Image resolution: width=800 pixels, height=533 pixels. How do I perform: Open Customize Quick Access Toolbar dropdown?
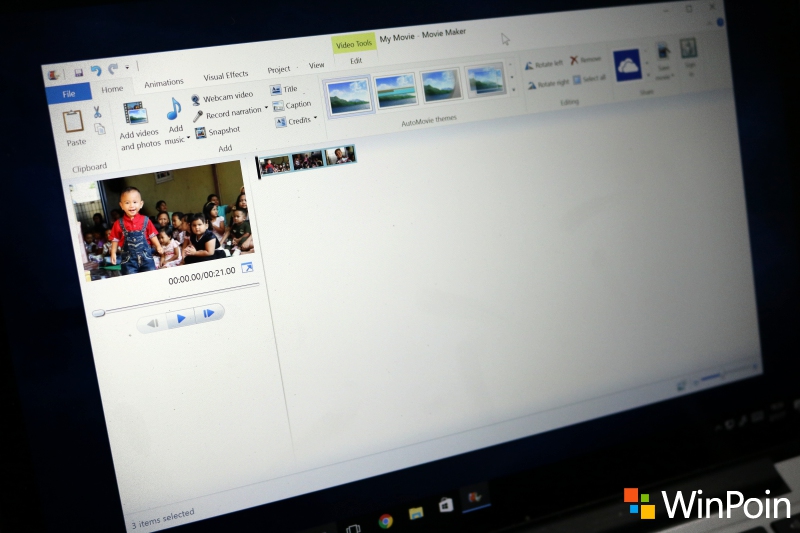click(x=127, y=67)
